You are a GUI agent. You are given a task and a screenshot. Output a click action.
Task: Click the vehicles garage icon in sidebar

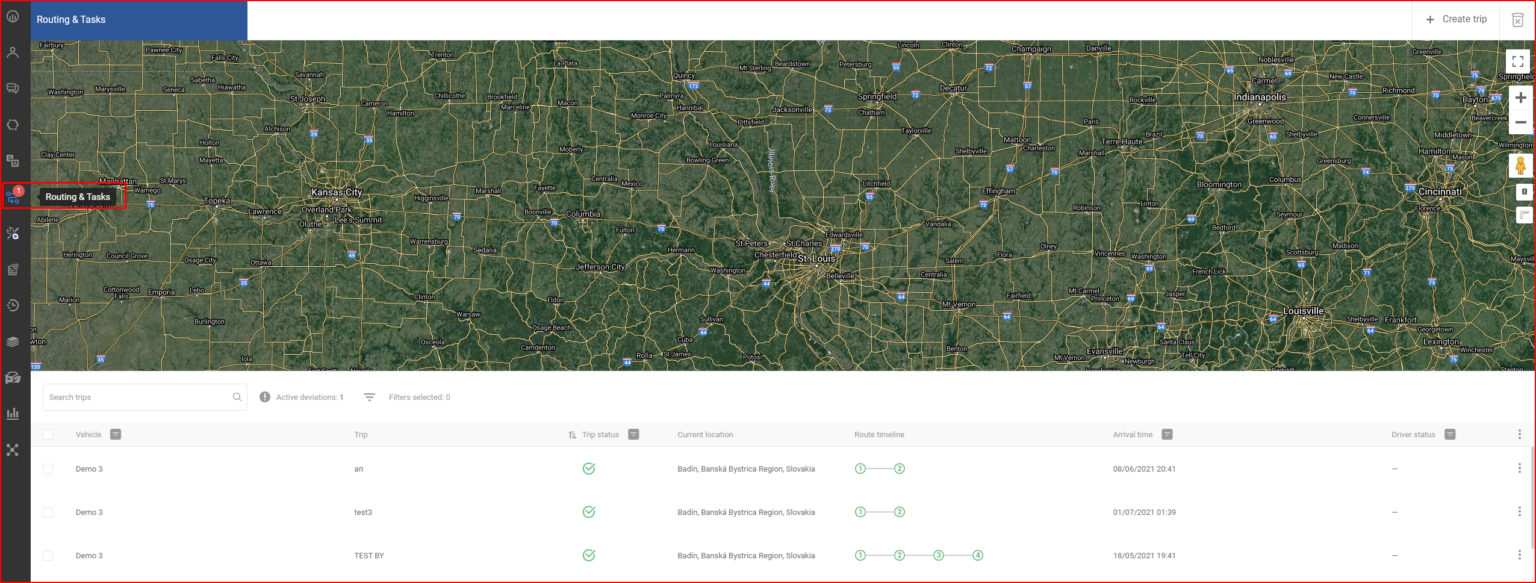[13, 377]
